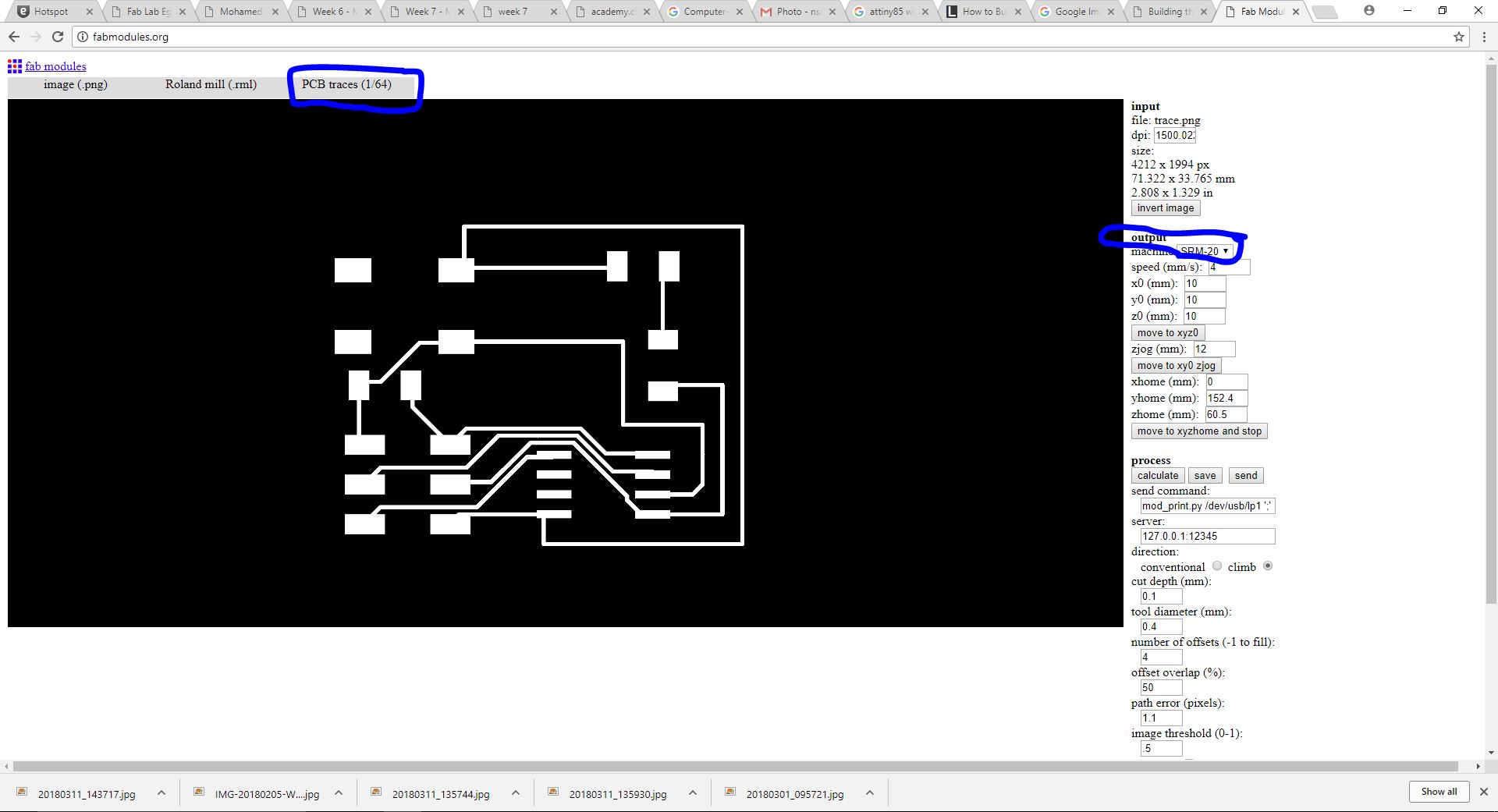This screenshot has width=1498, height=812.
Task: Click the yhome (mm) input field
Action: 1226,399
